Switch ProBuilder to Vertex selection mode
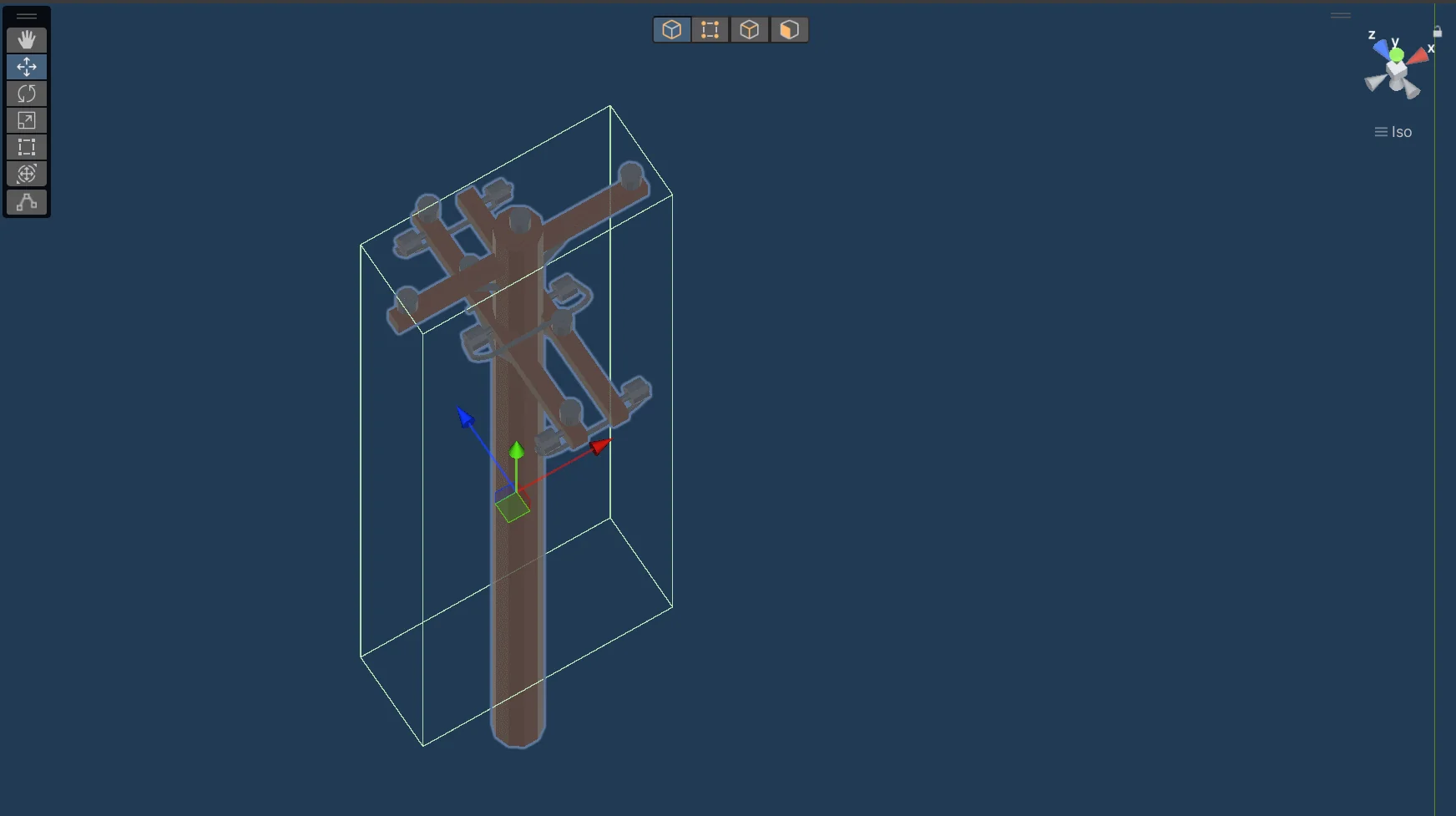Screen dimensions: 1456x816 (x=710, y=29)
